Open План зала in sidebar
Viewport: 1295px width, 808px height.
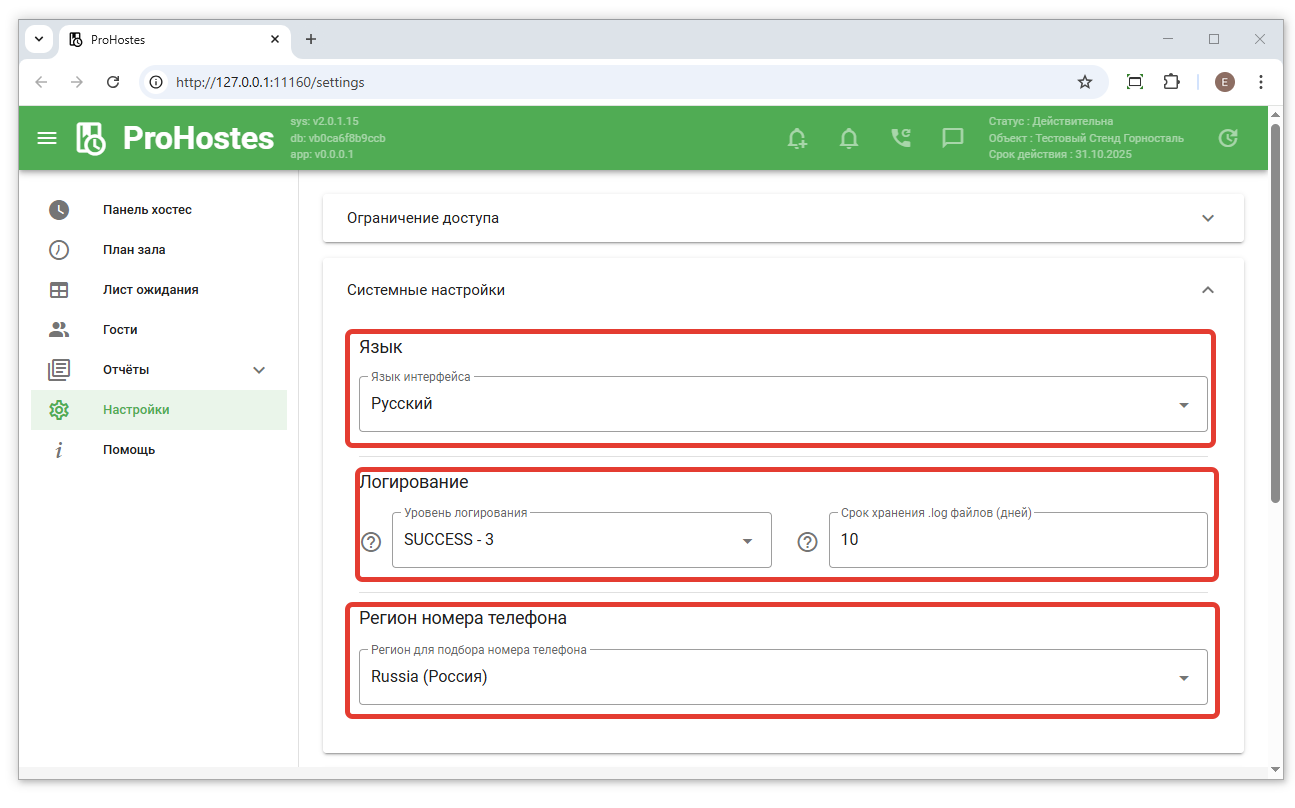pos(134,250)
